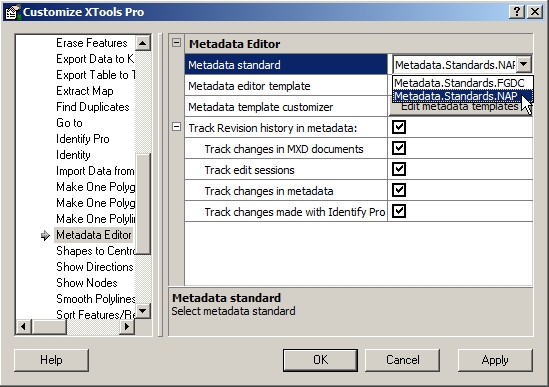
Task: Click the Edit metadata templates button
Action: [460, 107]
